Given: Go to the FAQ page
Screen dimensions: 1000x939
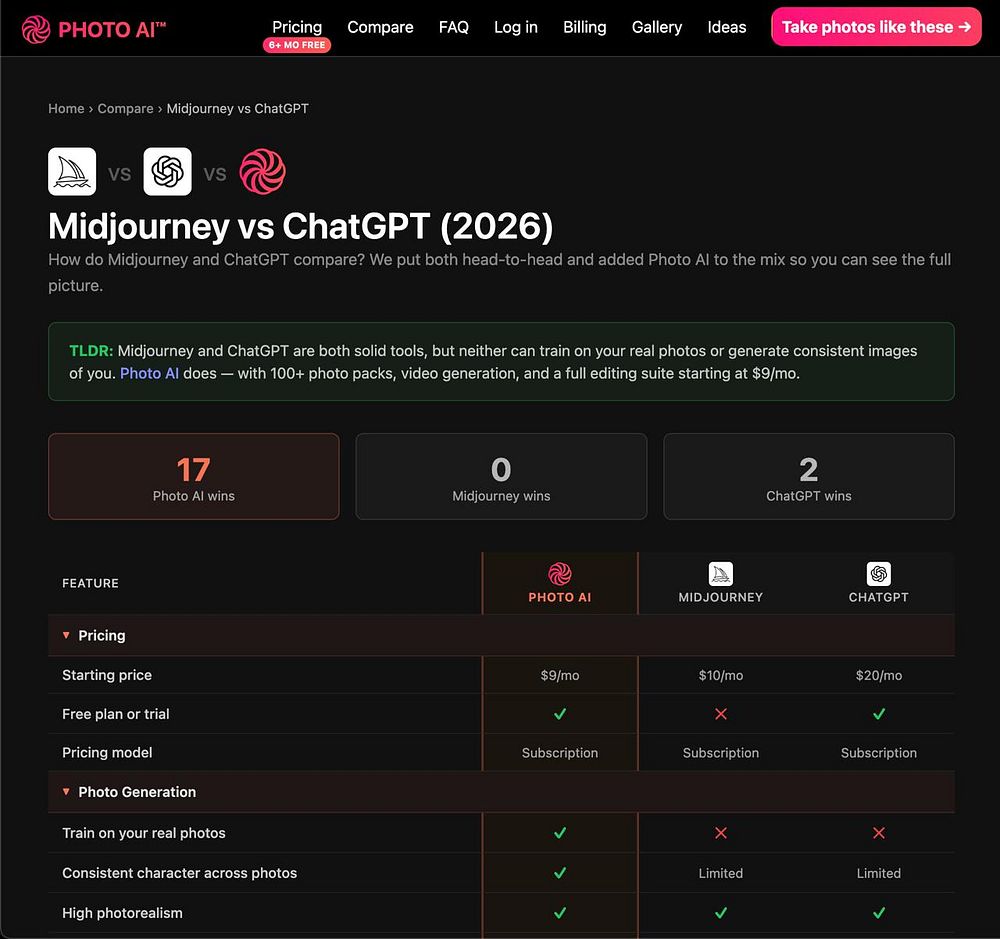Looking at the screenshot, I should (453, 27).
